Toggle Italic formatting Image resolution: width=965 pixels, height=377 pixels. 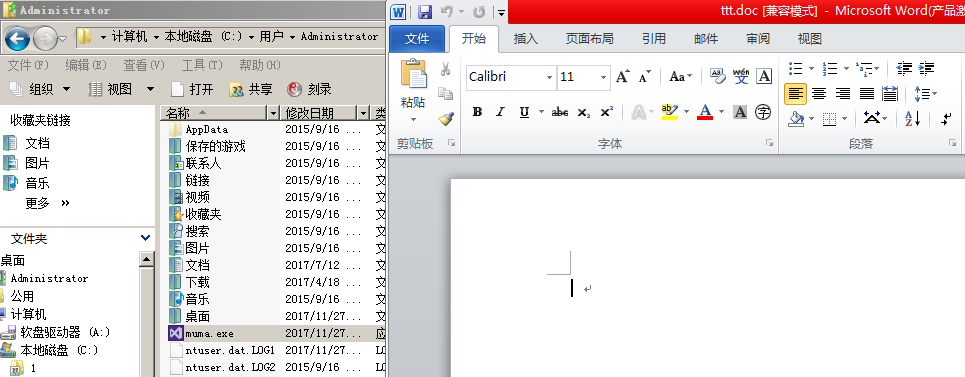[x=500, y=112]
